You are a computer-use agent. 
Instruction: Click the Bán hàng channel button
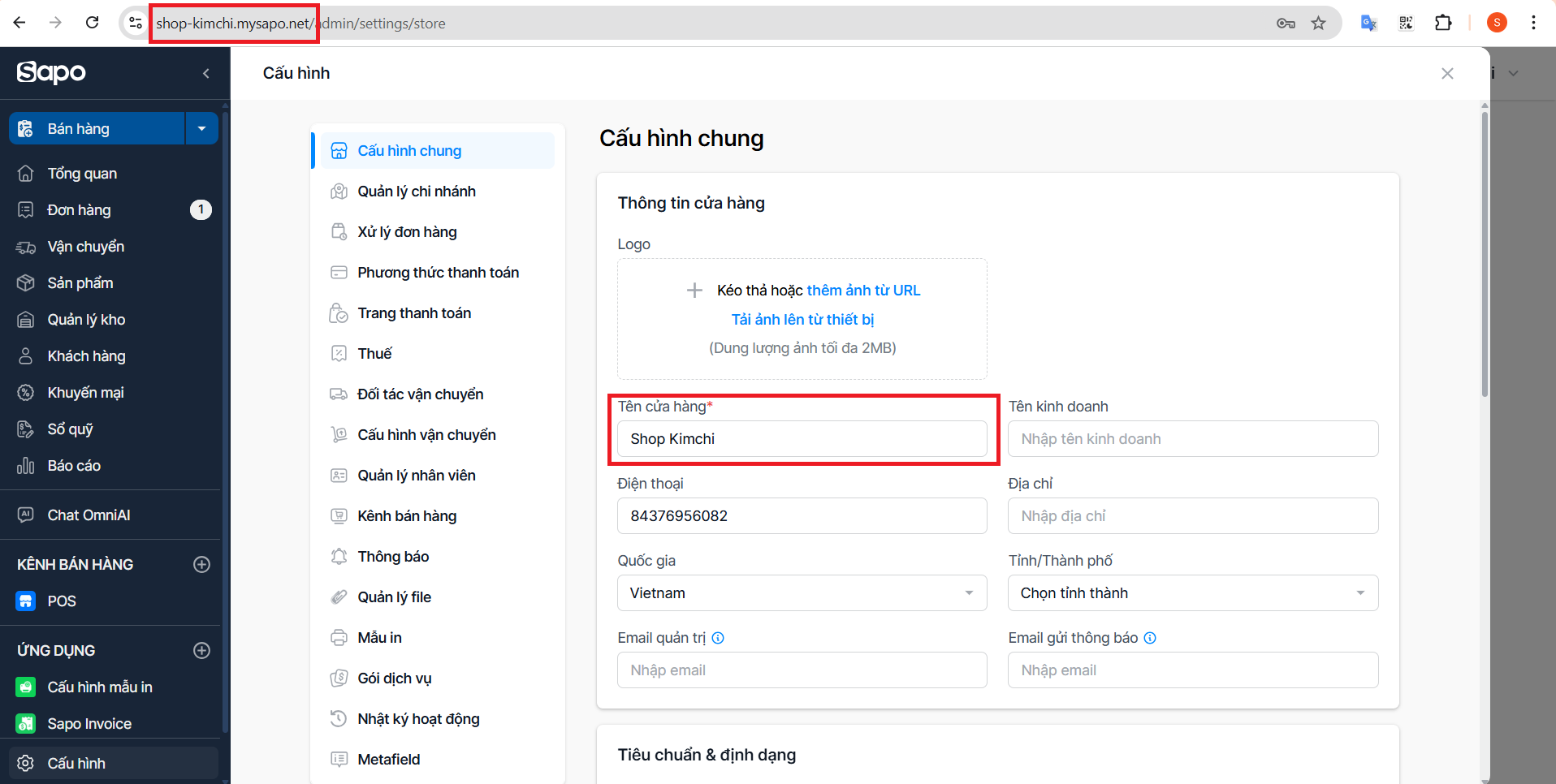pos(97,128)
